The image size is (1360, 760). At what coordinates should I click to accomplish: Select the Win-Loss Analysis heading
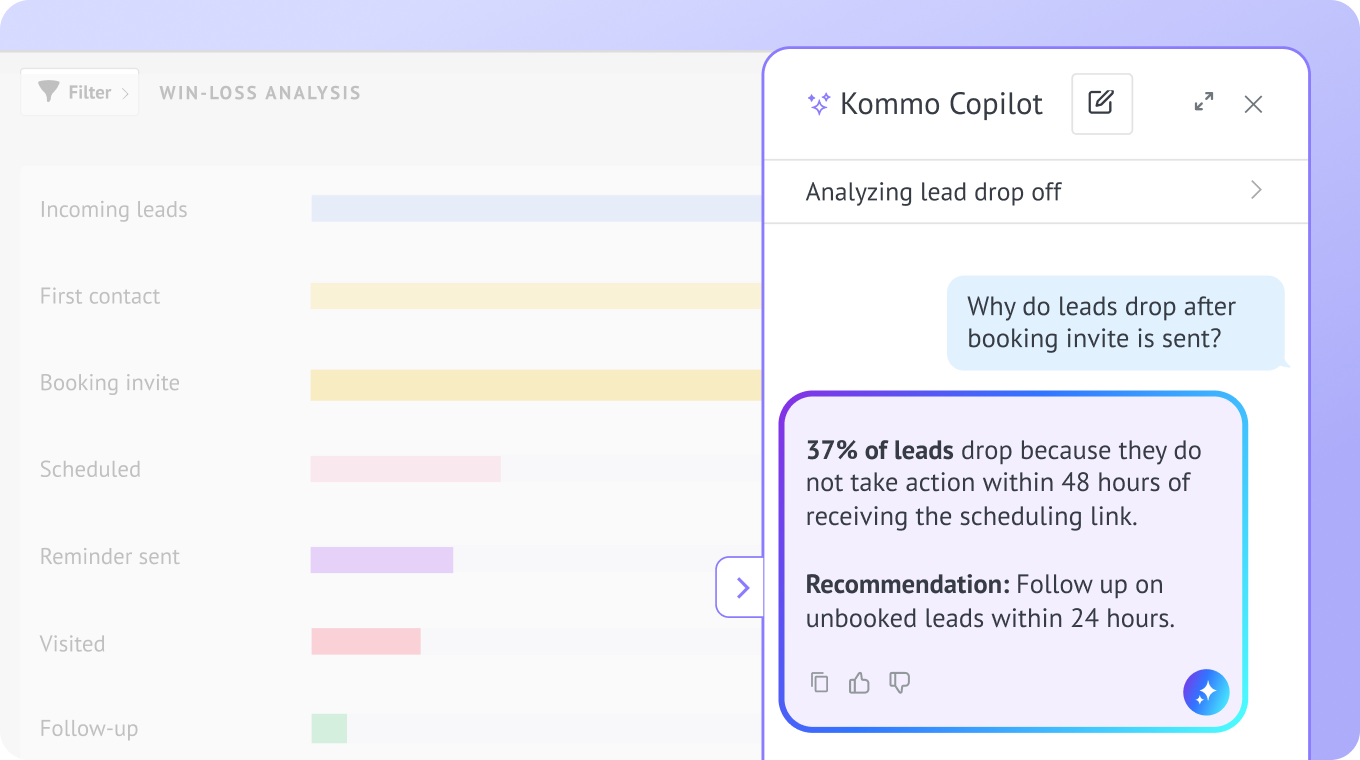click(260, 93)
